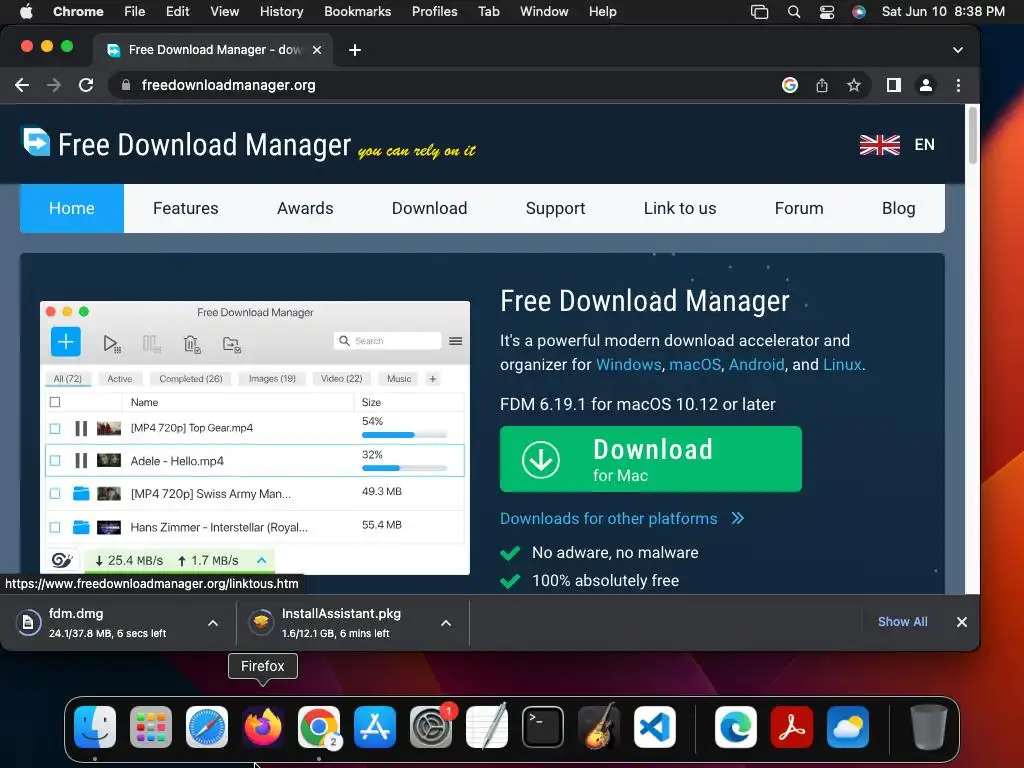1024x768 pixels.
Task: Open System Settings from the Dock
Action: click(x=431, y=727)
